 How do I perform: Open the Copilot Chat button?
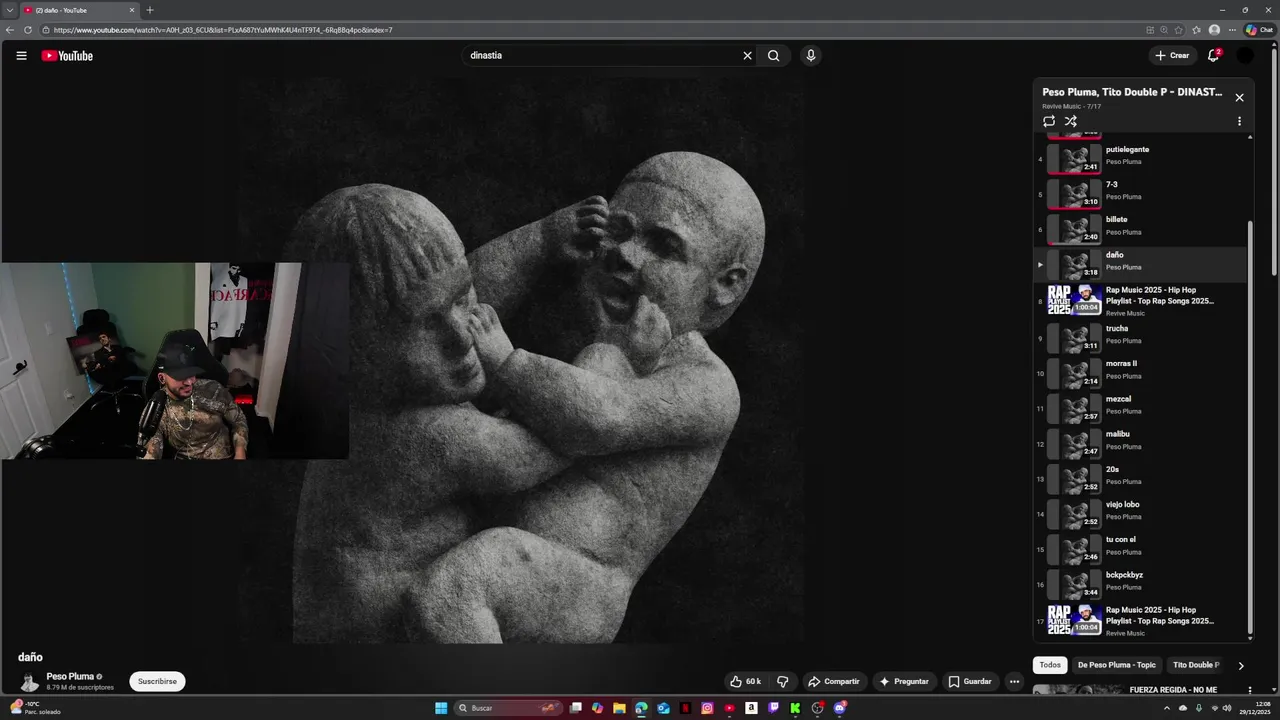coord(1259,30)
